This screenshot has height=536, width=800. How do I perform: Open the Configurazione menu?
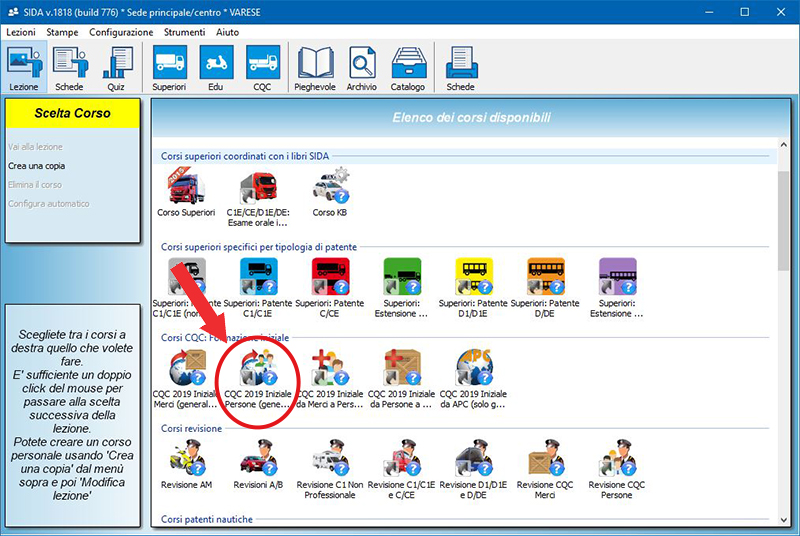121,32
